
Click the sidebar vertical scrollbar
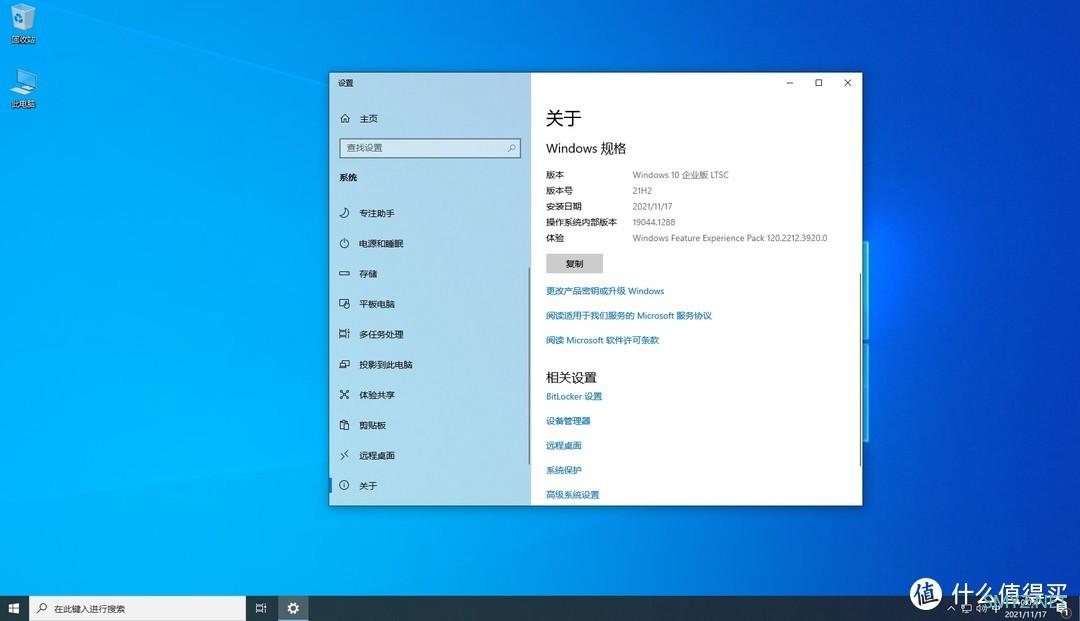[x=529, y=365]
